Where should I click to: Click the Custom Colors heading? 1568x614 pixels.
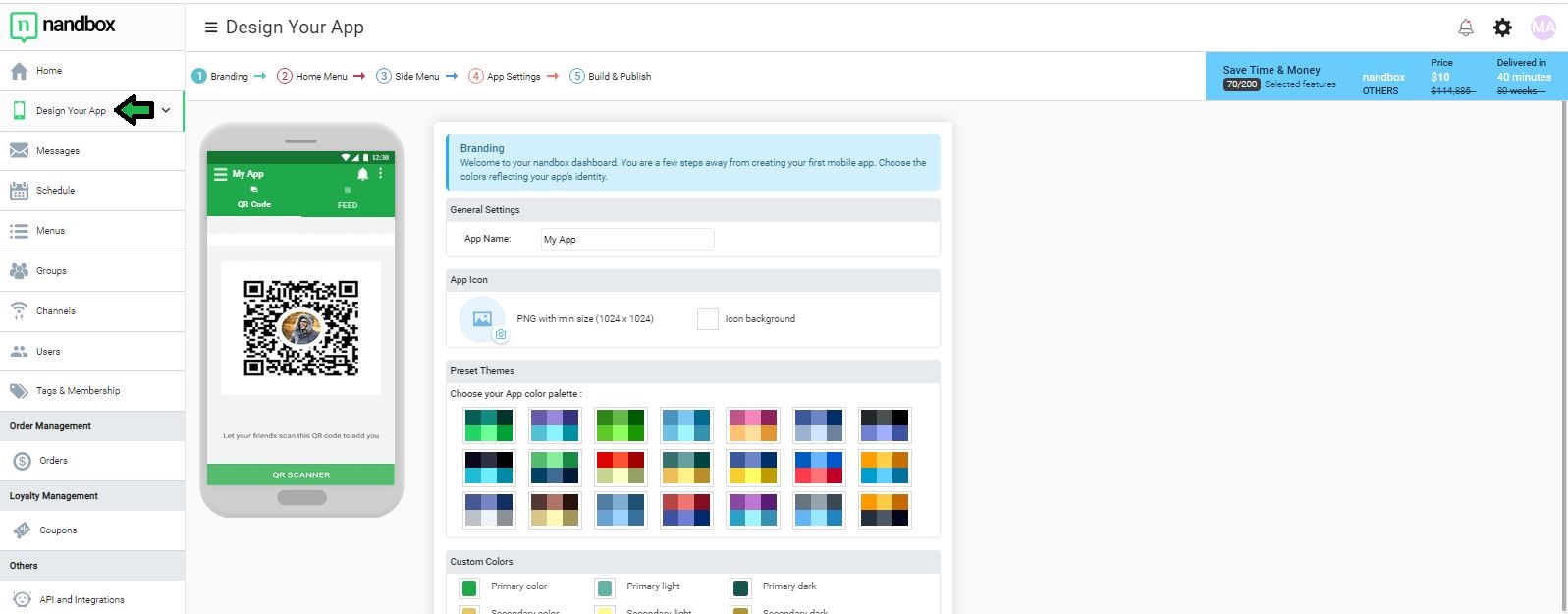[x=481, y=562]
